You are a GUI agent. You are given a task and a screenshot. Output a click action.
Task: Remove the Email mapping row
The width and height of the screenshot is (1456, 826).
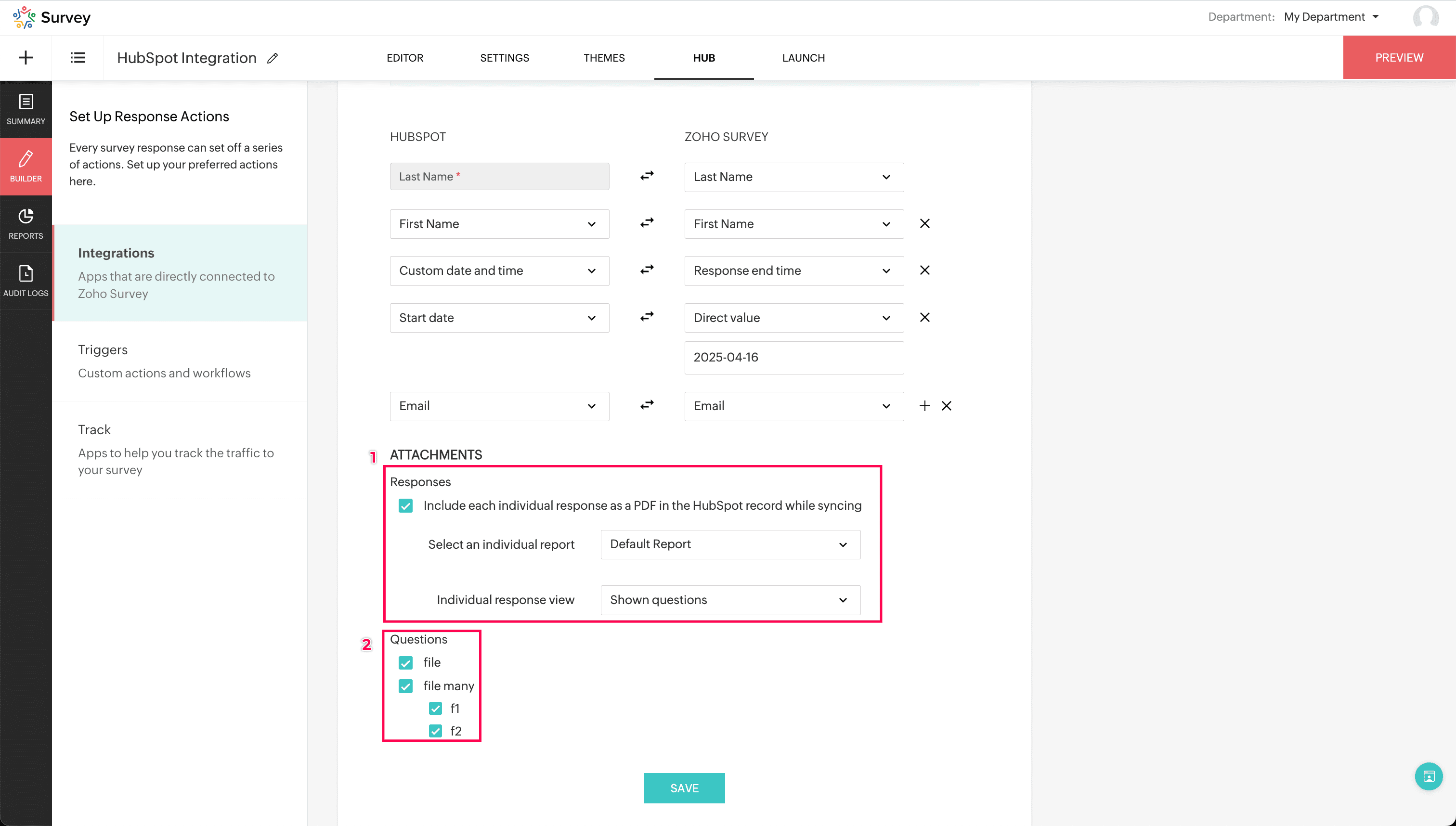[947, 406]
